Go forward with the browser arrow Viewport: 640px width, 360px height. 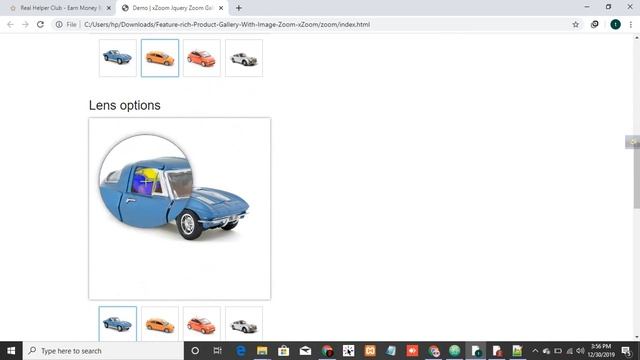click(25, 24)
